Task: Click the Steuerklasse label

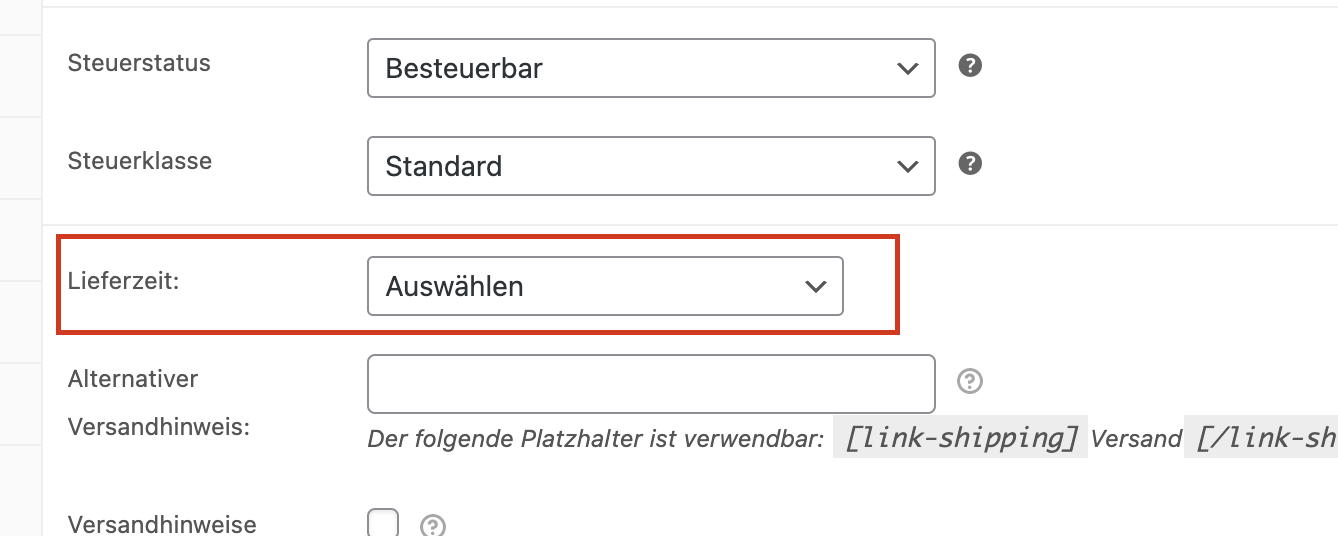Action: tap(140, 160)
